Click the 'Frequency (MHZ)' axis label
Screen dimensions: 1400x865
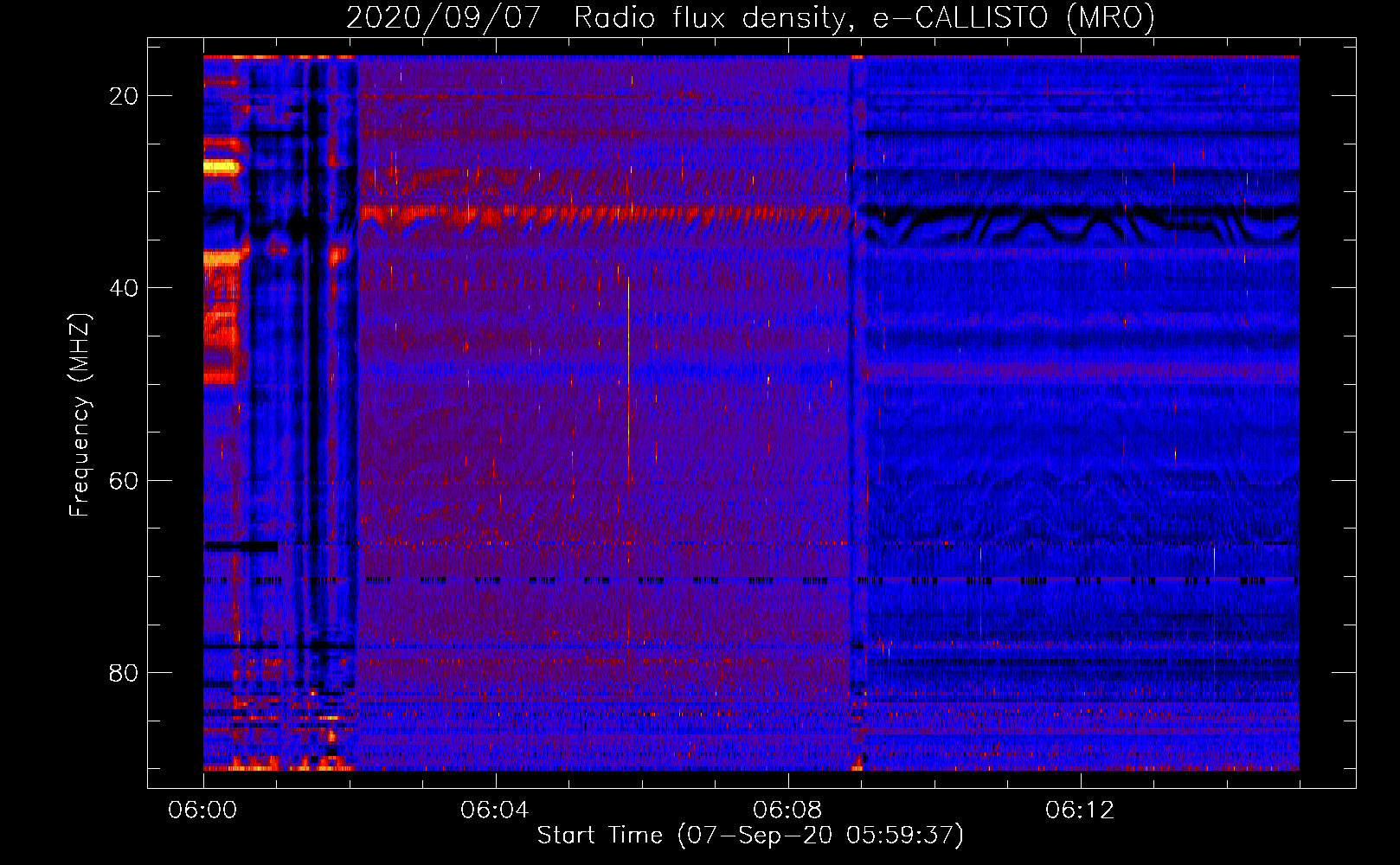80,414
